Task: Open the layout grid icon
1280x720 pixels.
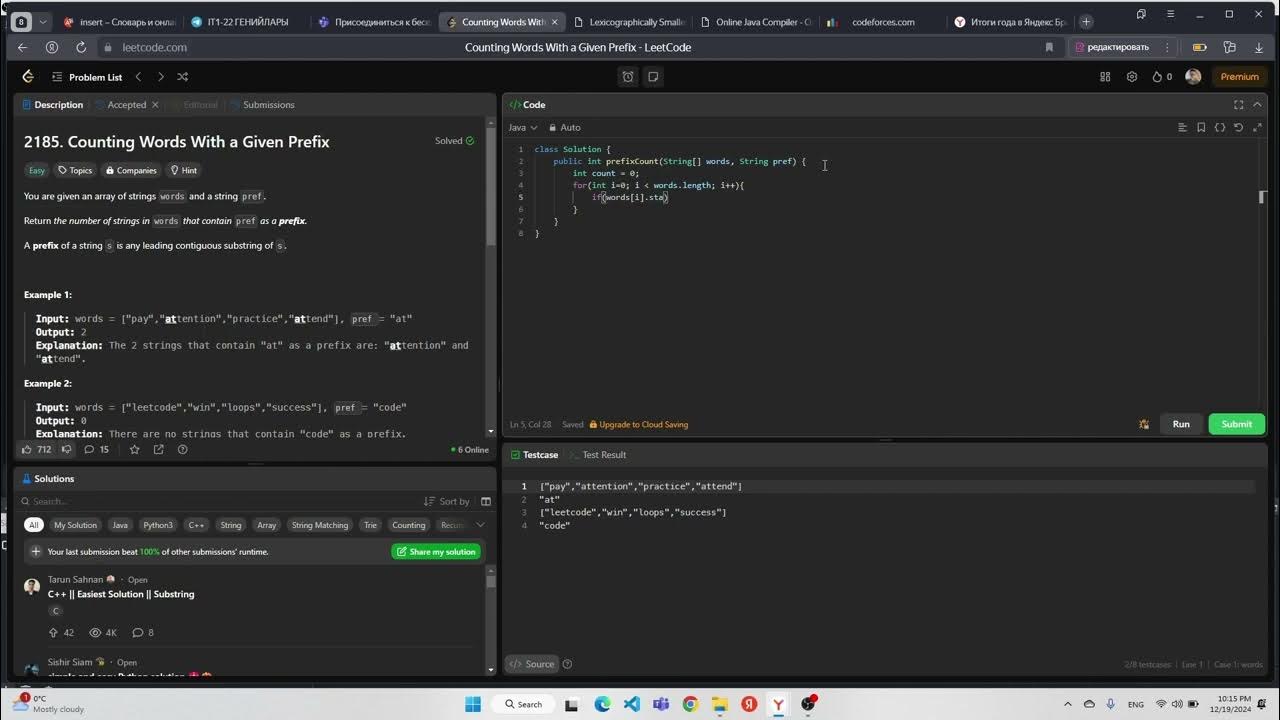Action: tap(1105, 77)
